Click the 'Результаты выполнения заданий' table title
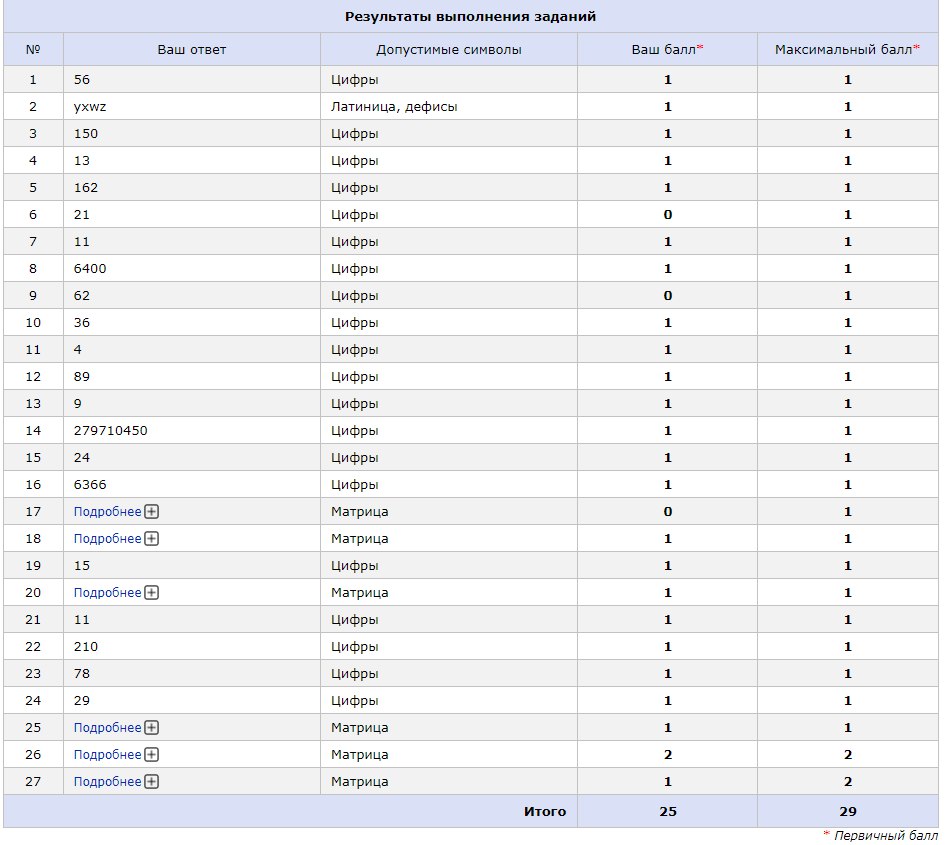This screenshot has width=950, height=845. click(470, 16)
